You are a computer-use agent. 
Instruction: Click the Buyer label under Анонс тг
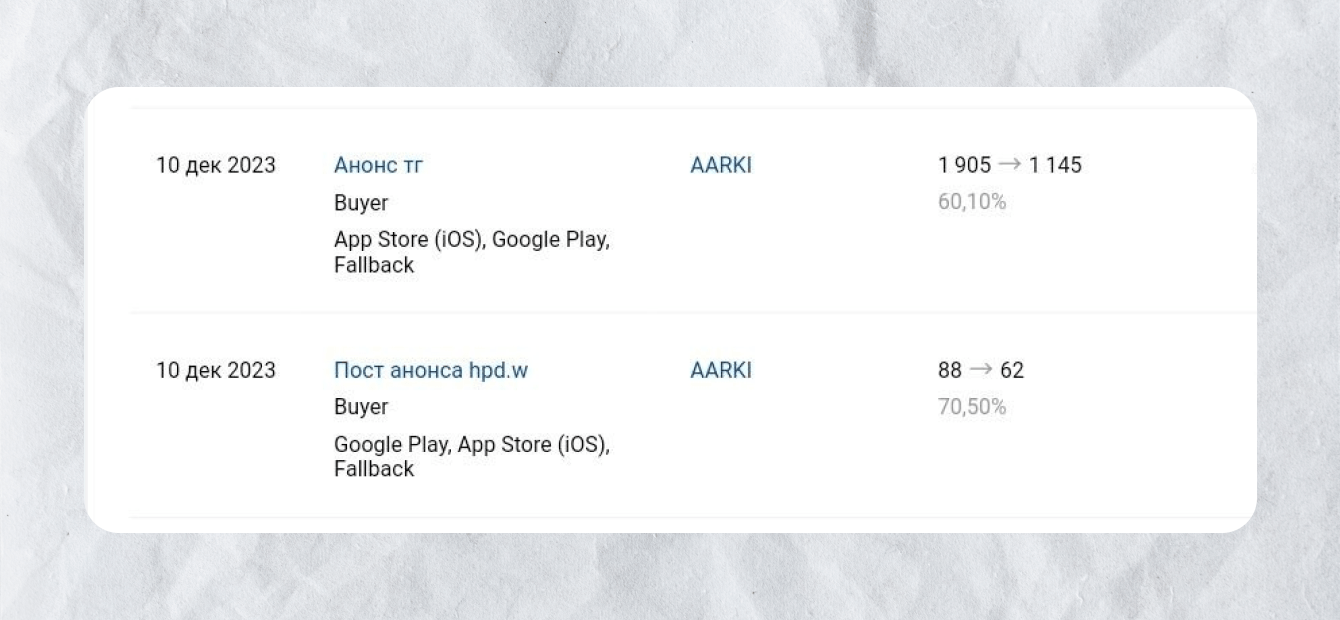pos(361,204)
